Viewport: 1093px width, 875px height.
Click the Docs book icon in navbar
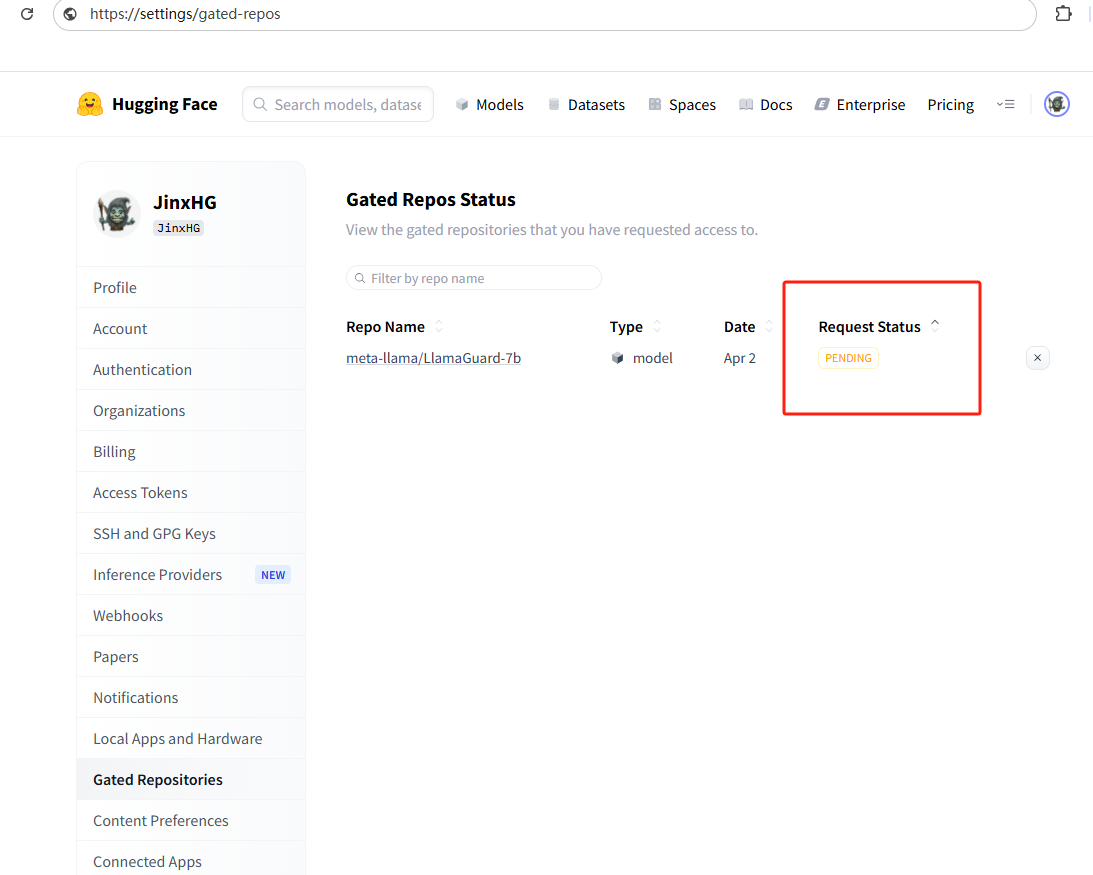click(x=746, y=105)
